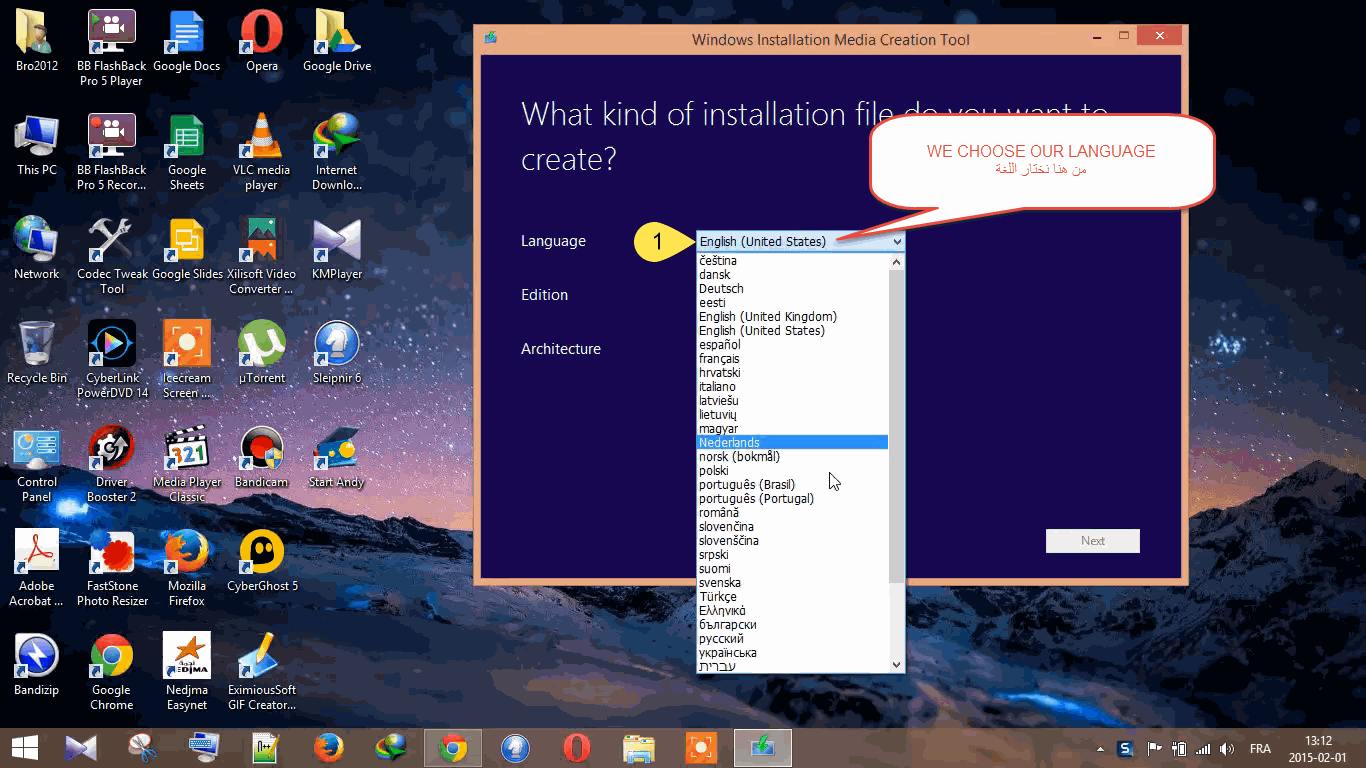Collapse the Language dropdown arrow
Image resolution: width=1366 pixels, height=768 pixels.
pos(897,241)
